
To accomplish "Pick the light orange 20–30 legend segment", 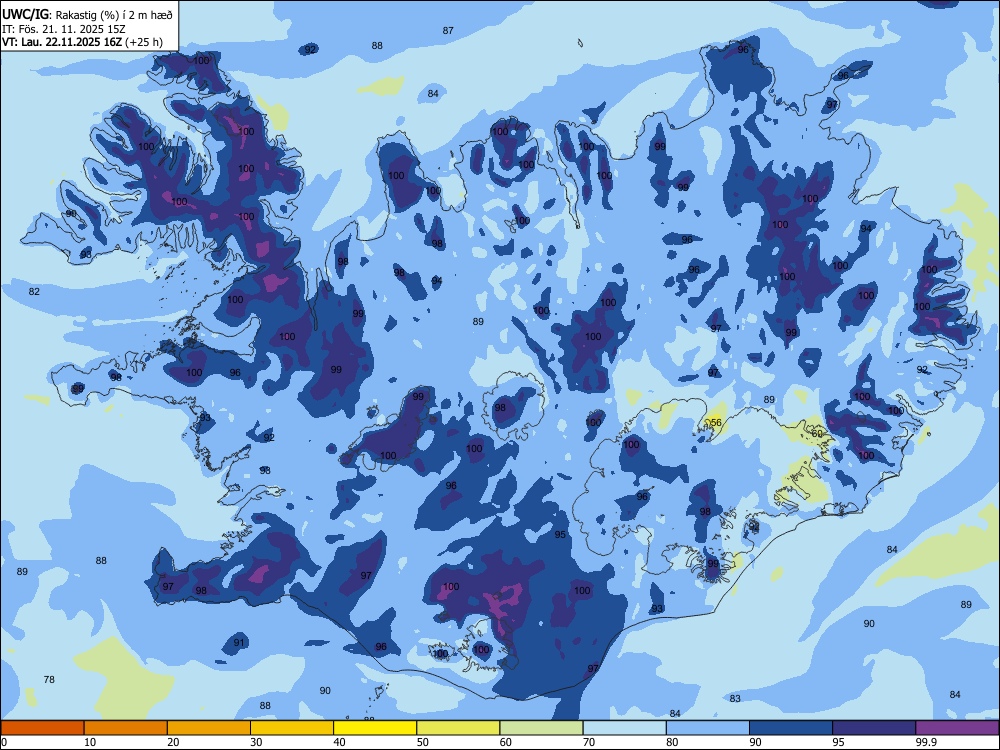I will (x=209, y=728).
